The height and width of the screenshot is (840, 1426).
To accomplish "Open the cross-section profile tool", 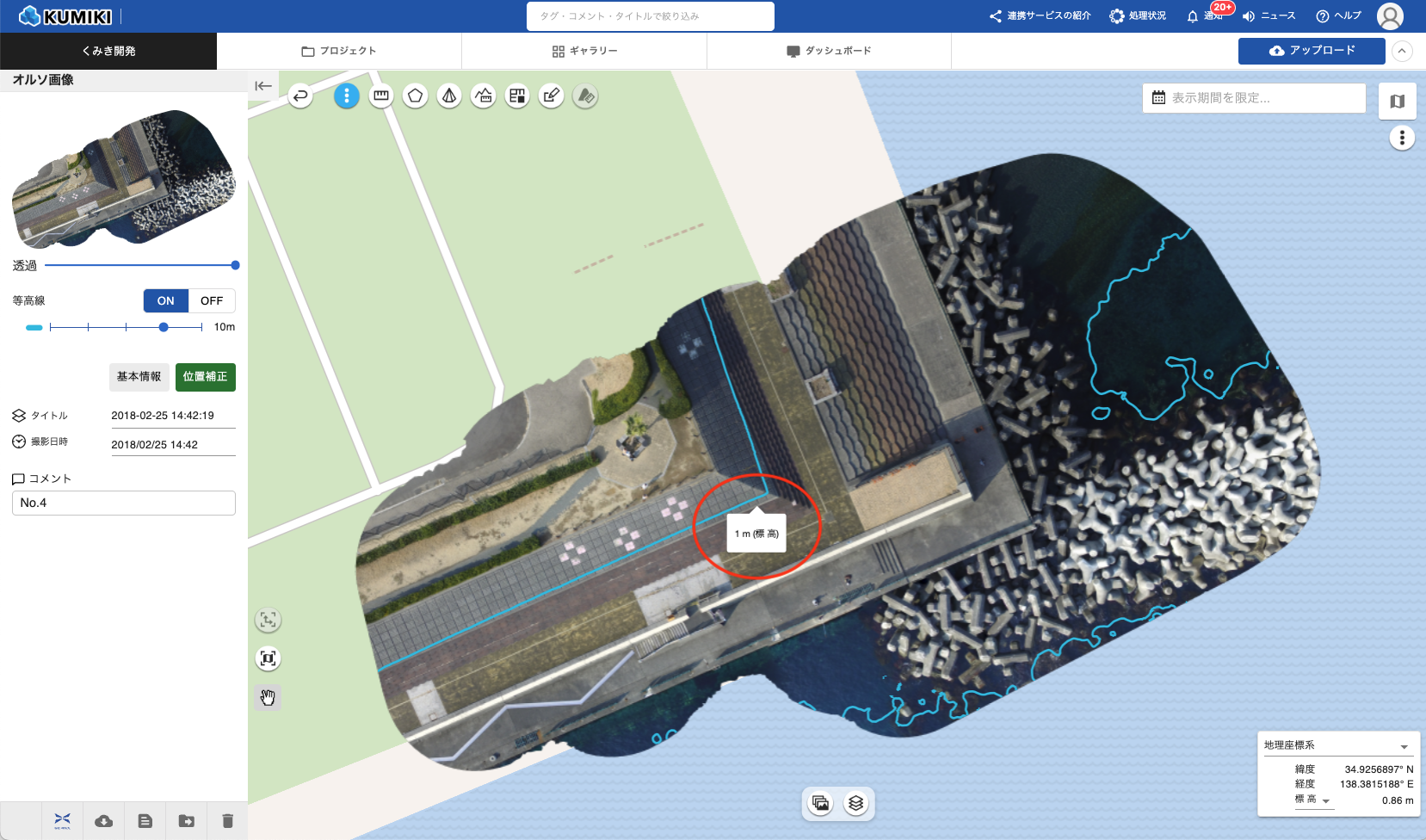I will coord(484,96).
